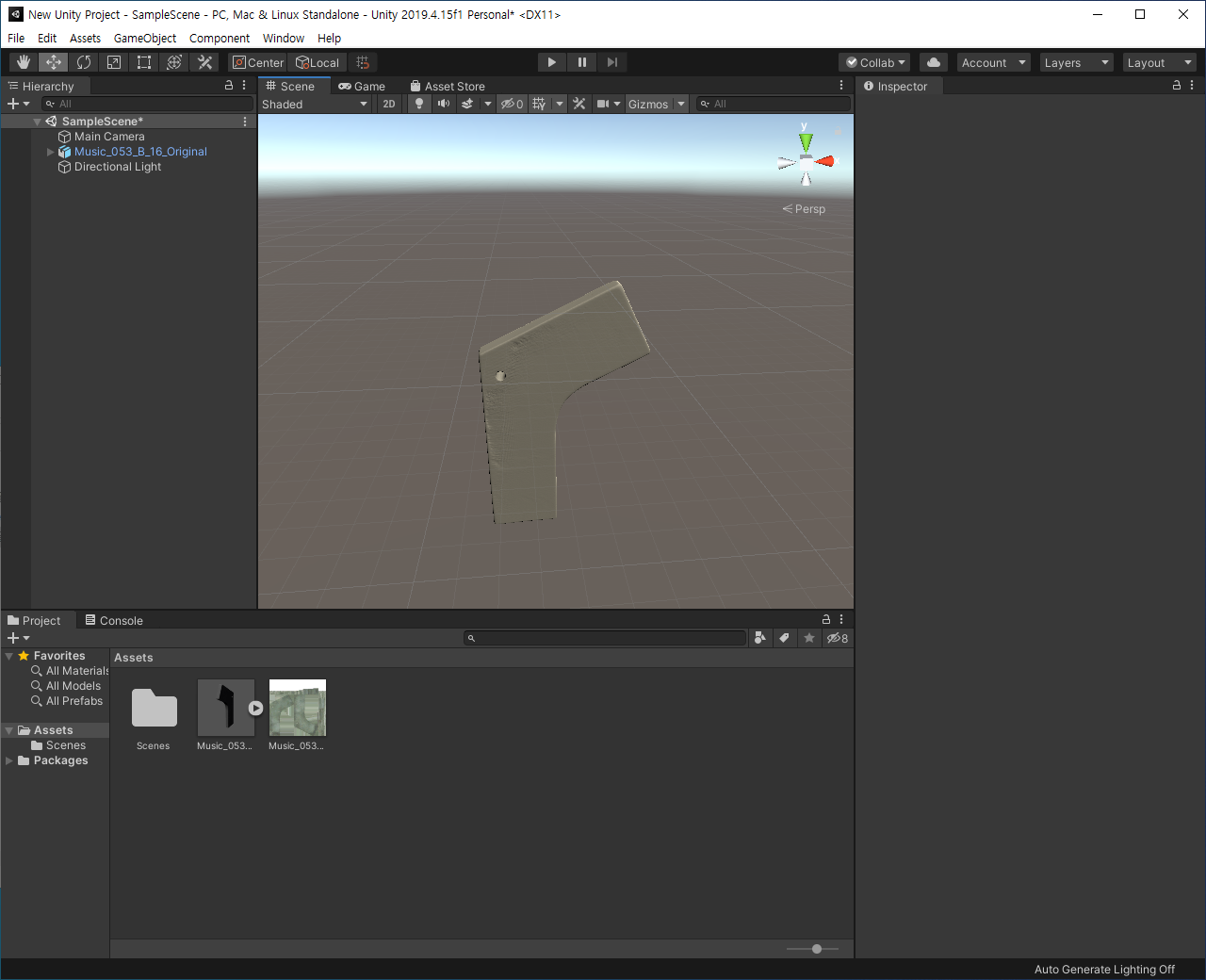Screen dimensions: 1206x980
Task: Click the Project panel search field
Action: click(605, 638)
